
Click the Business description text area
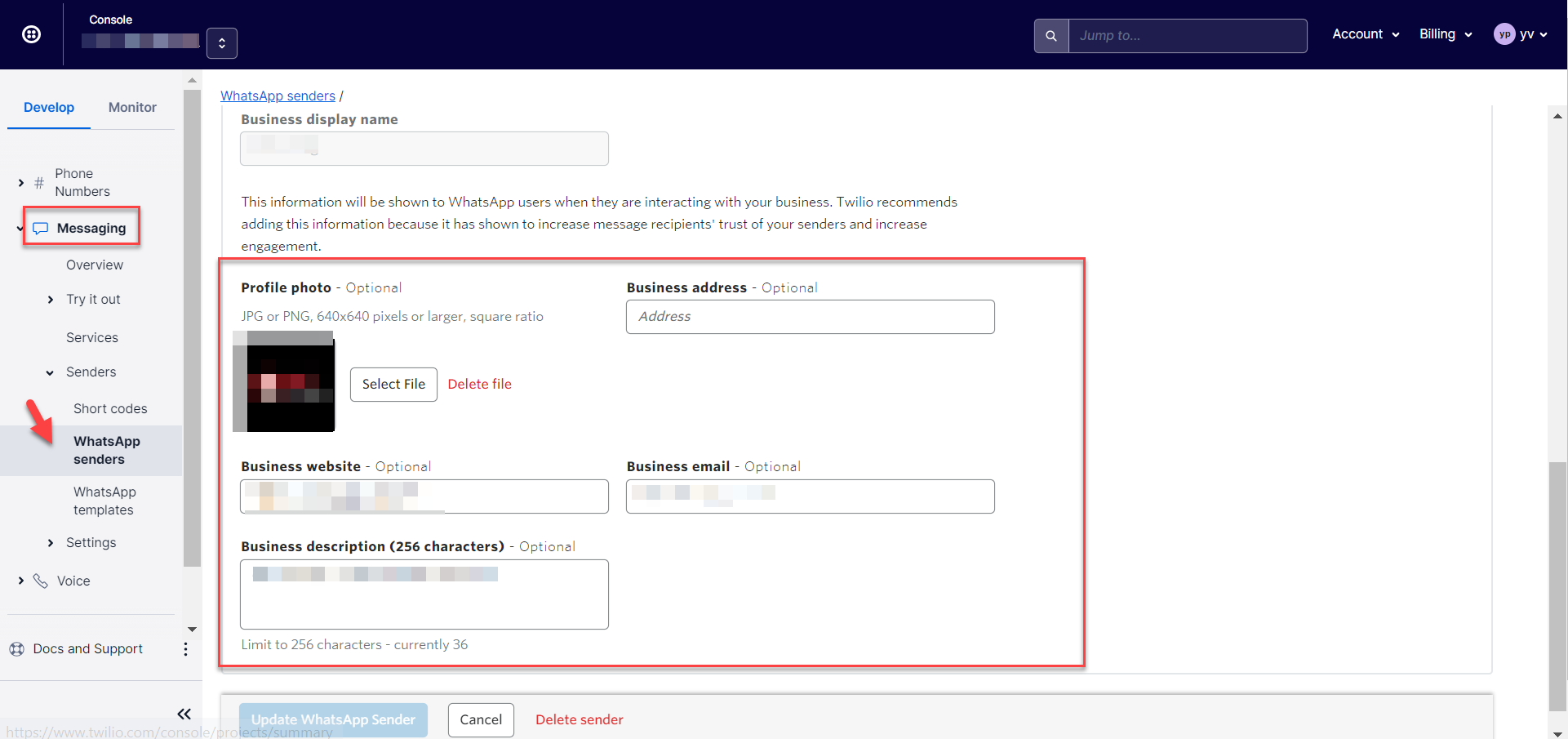(424, 594)
